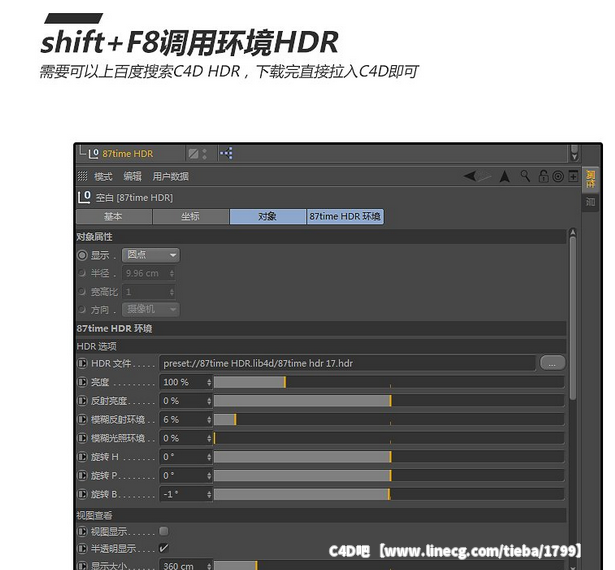This screenshot has width=615, height=570.
Task: Open the 模式 menu
Action: pyautogui.click(x=103, y=177)
